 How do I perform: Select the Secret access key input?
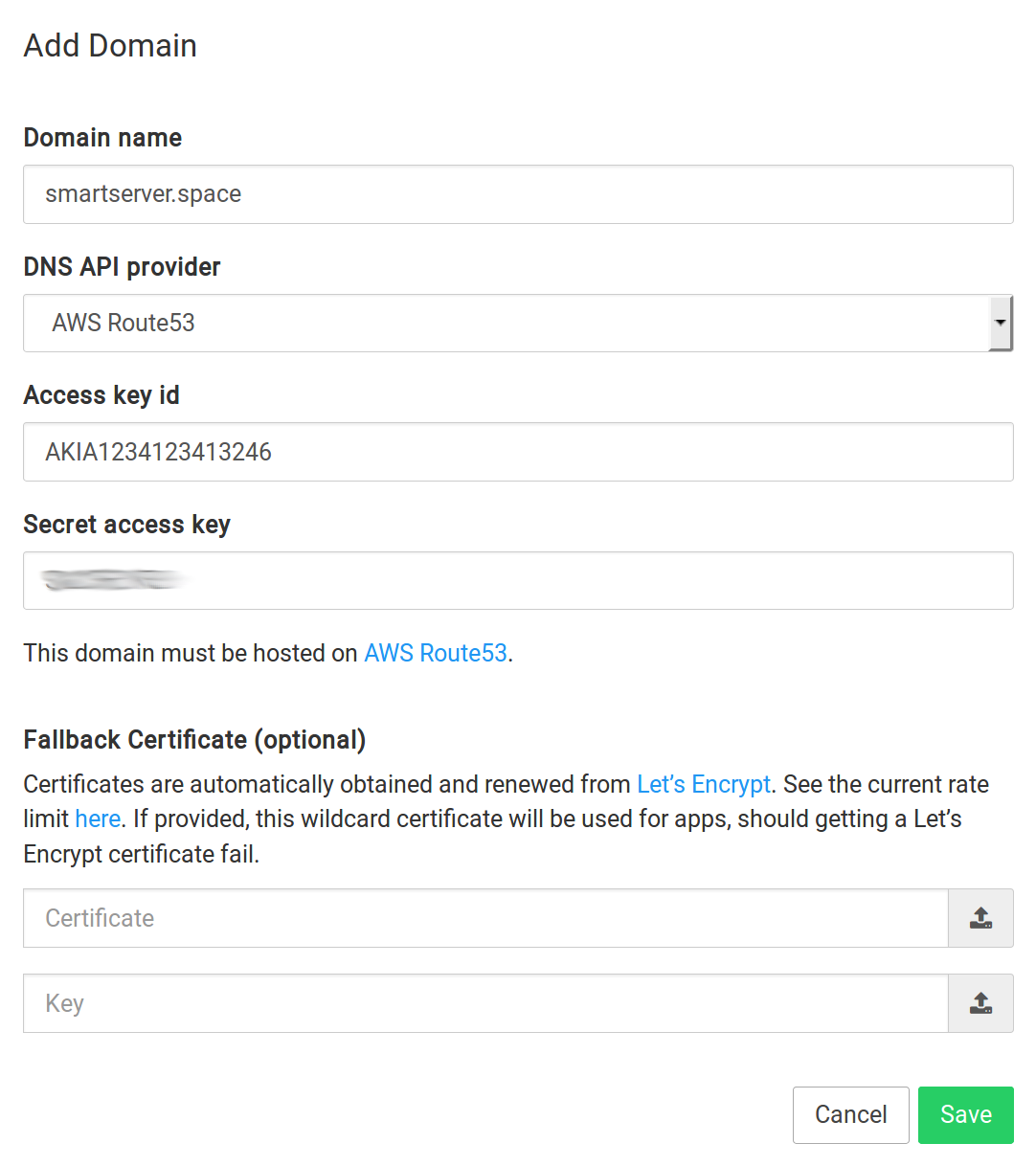point(517,581)
